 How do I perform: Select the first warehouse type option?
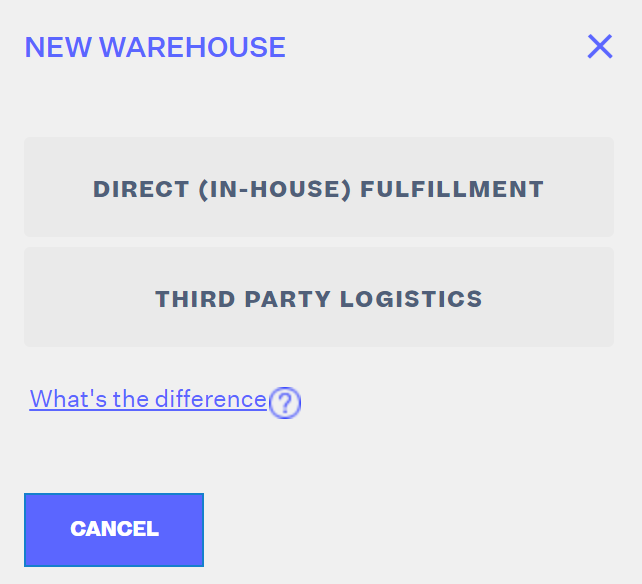click(319, 187)
